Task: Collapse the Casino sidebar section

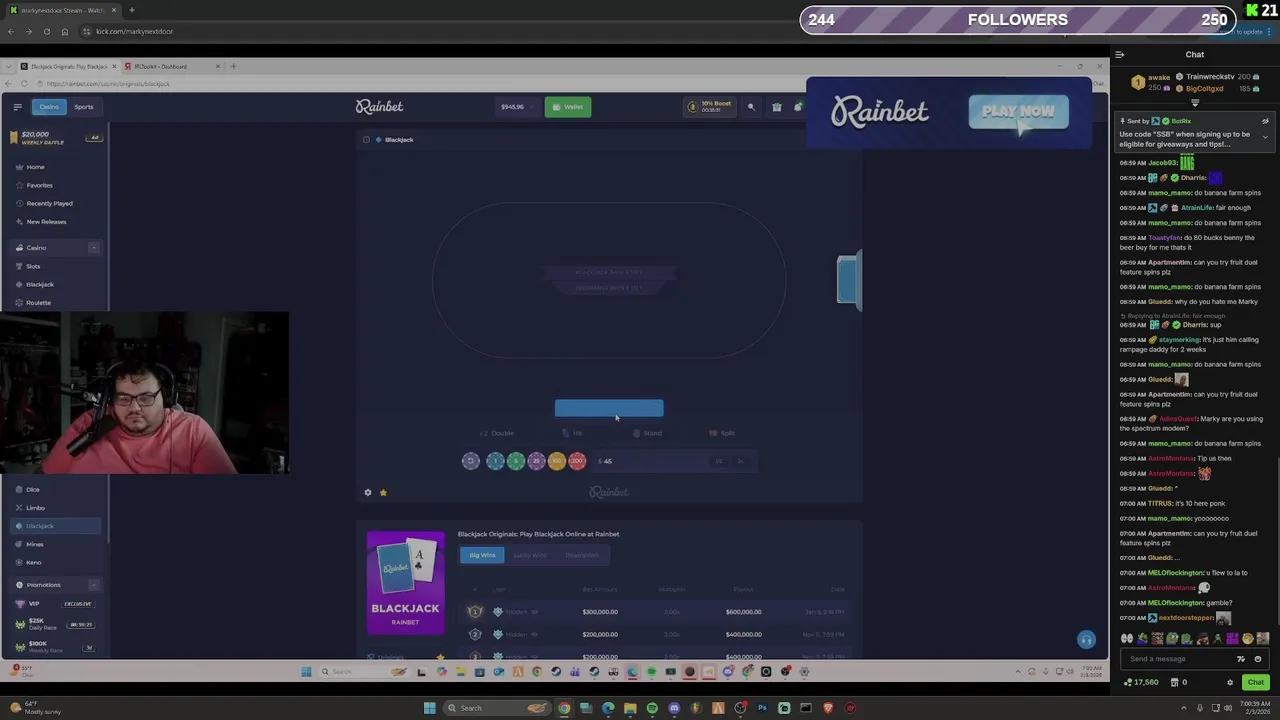Action: tap(94, 248)
